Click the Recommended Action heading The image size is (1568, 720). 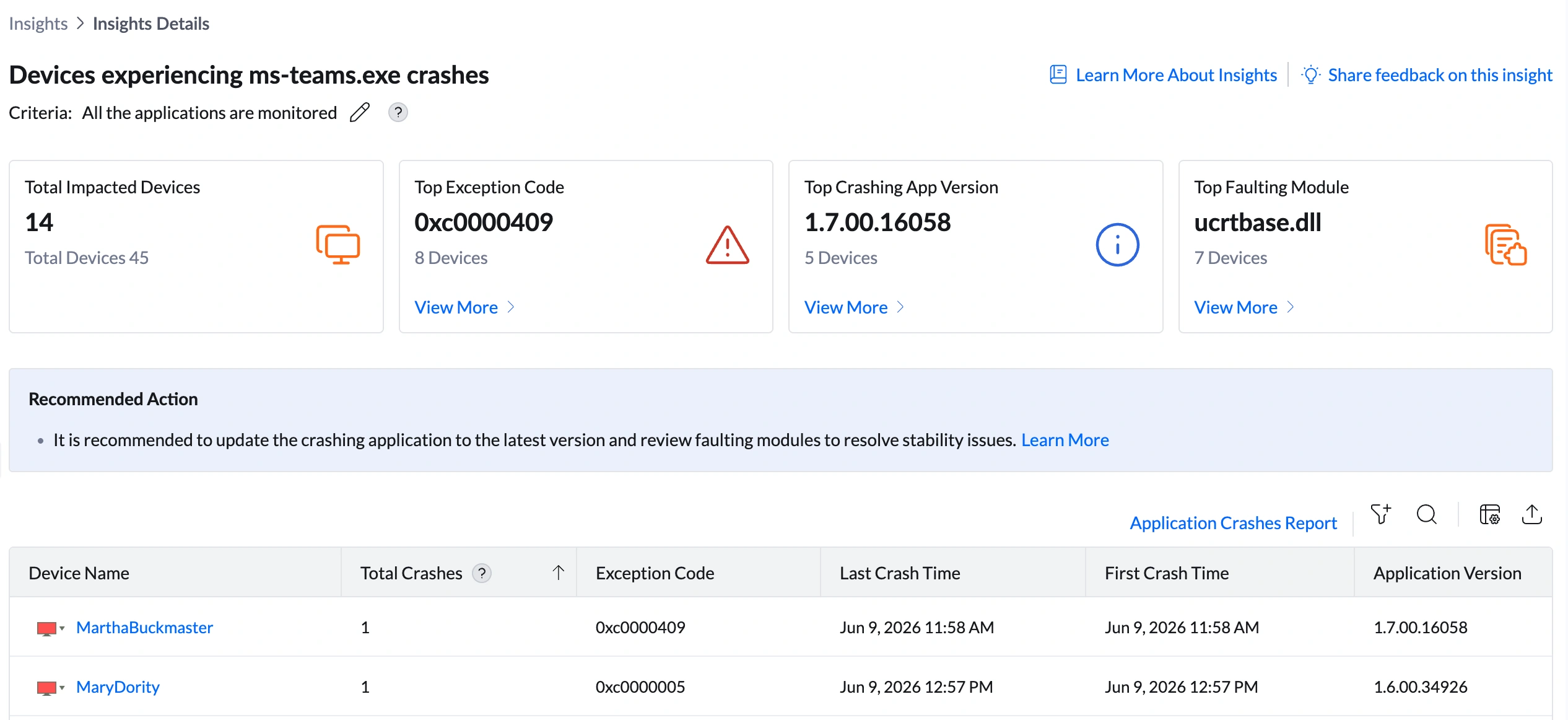[113, 399]
